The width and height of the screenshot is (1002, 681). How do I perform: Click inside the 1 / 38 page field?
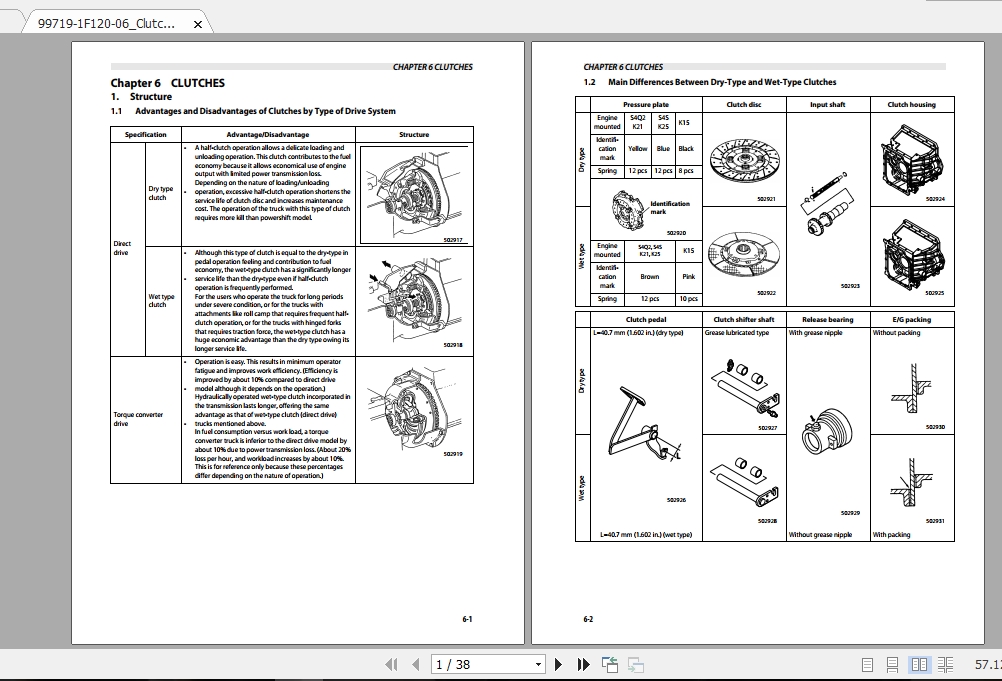point(470,663)
